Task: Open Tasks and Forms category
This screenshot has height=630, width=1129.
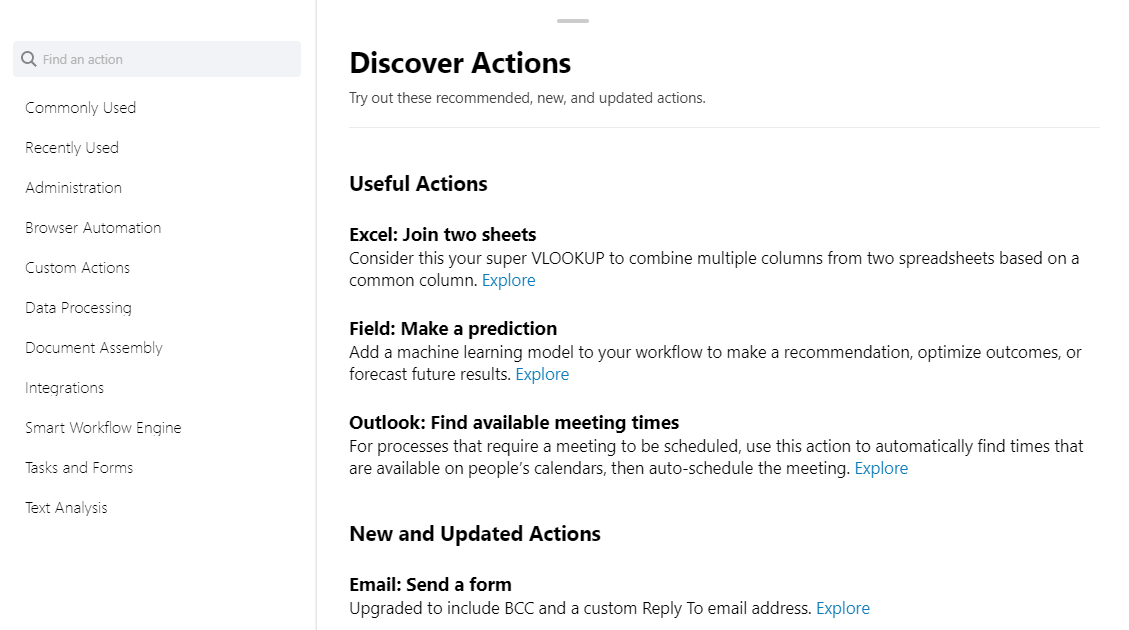Action: tap(79, 468)
